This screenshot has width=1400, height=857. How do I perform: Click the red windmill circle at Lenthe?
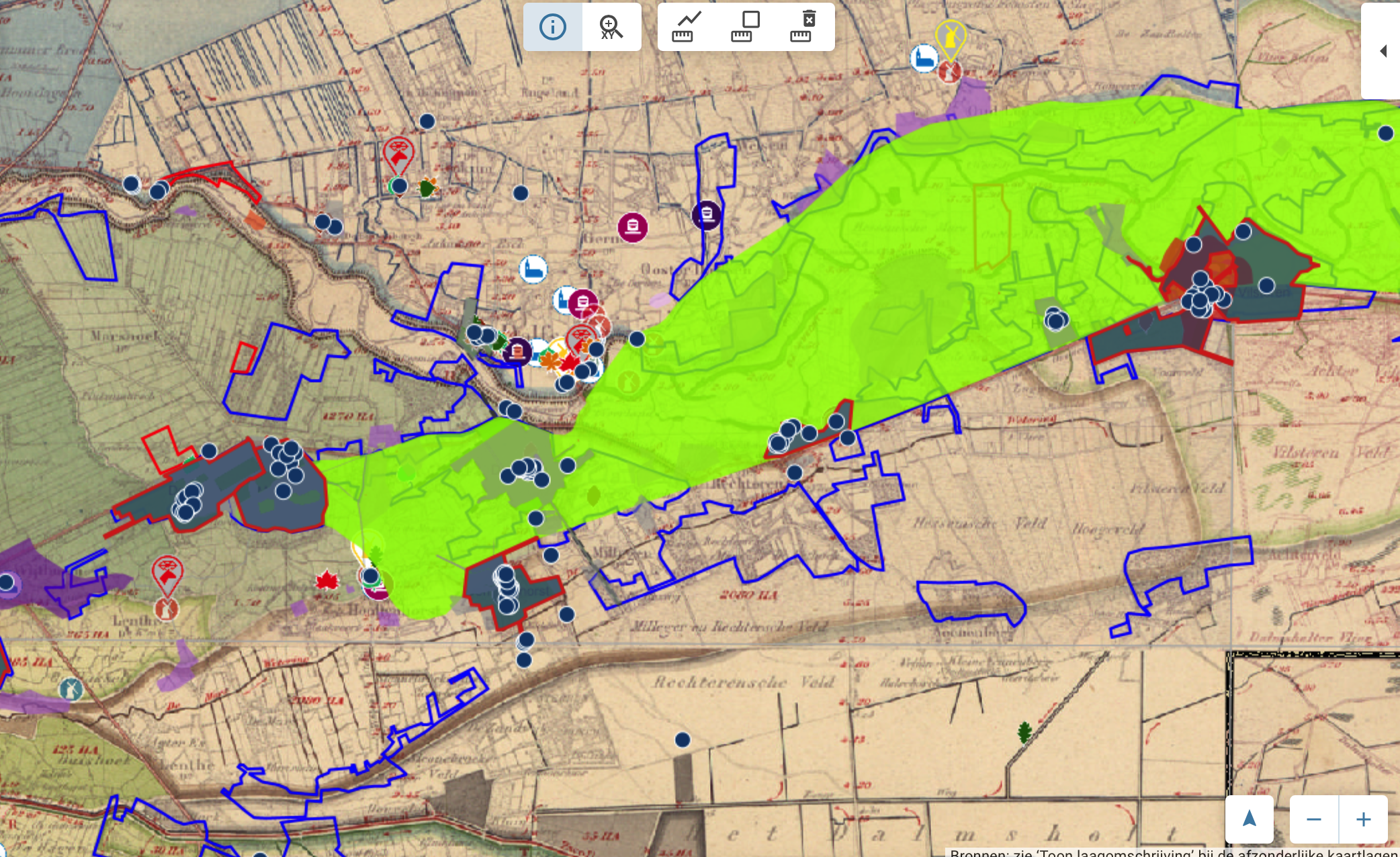[x=166, y=610]
